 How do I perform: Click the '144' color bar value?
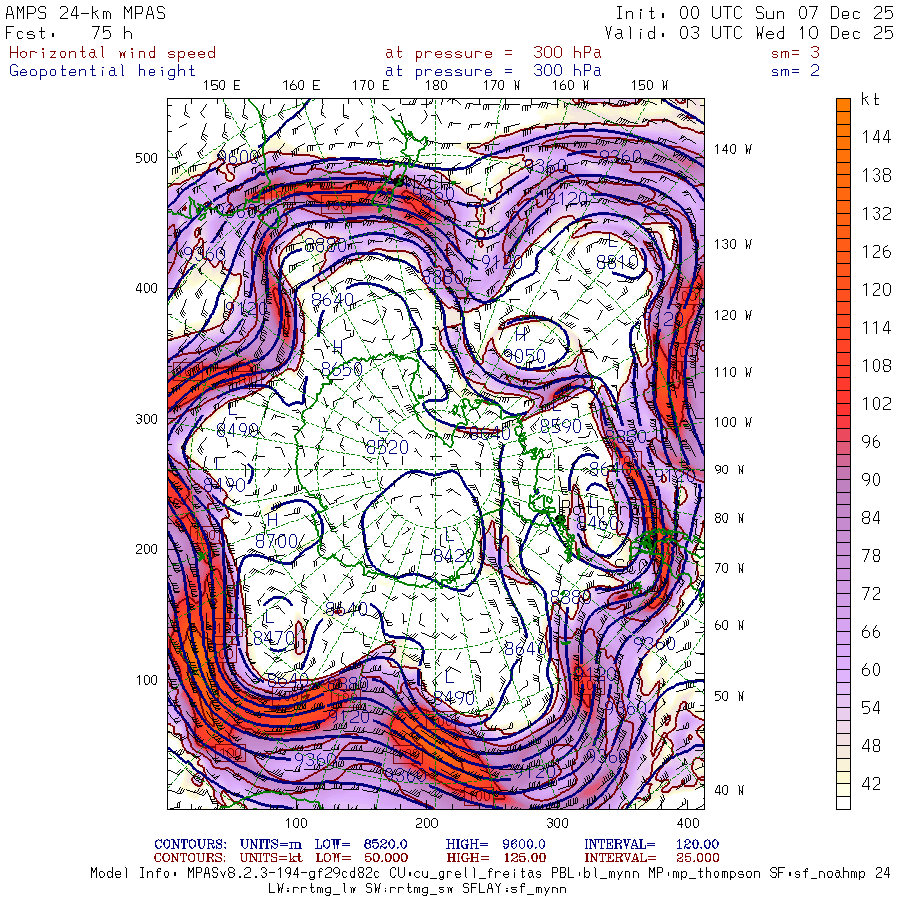pos(876,137)
